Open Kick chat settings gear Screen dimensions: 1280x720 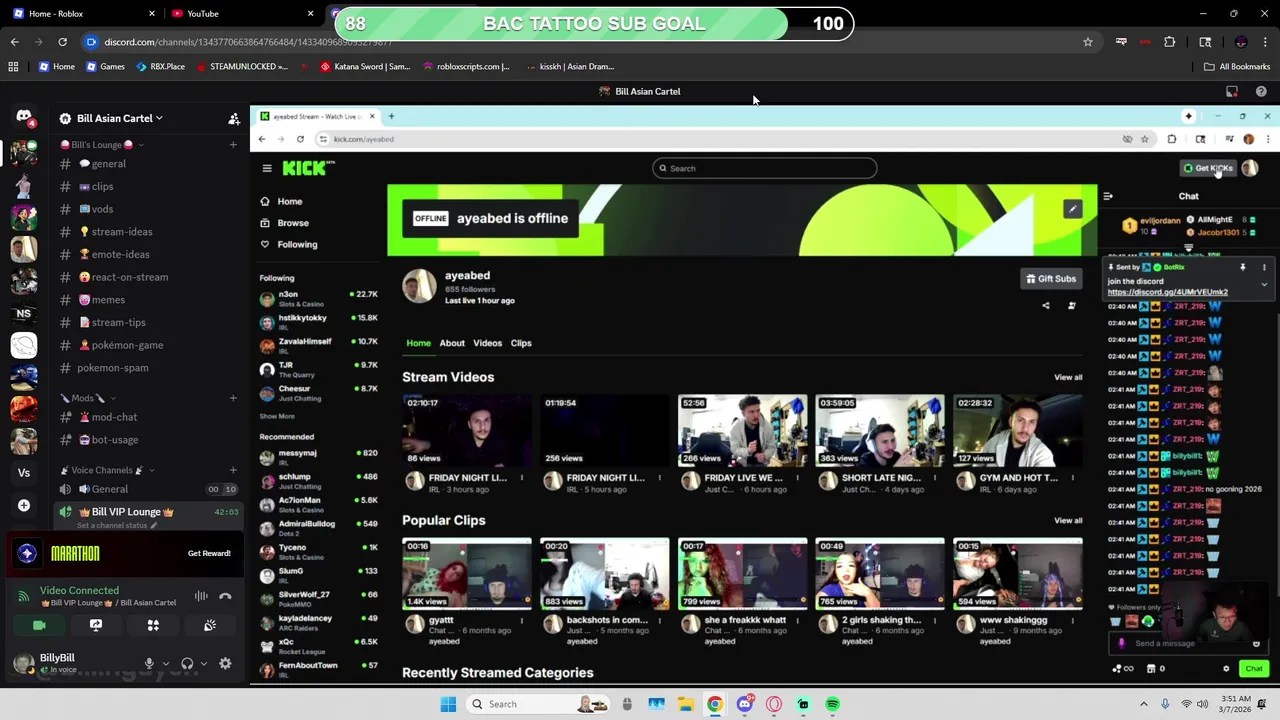click(1226, 669)
